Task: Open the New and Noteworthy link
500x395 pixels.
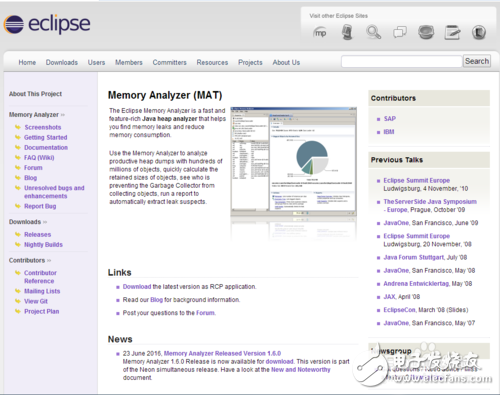Action: click(301, 370)
